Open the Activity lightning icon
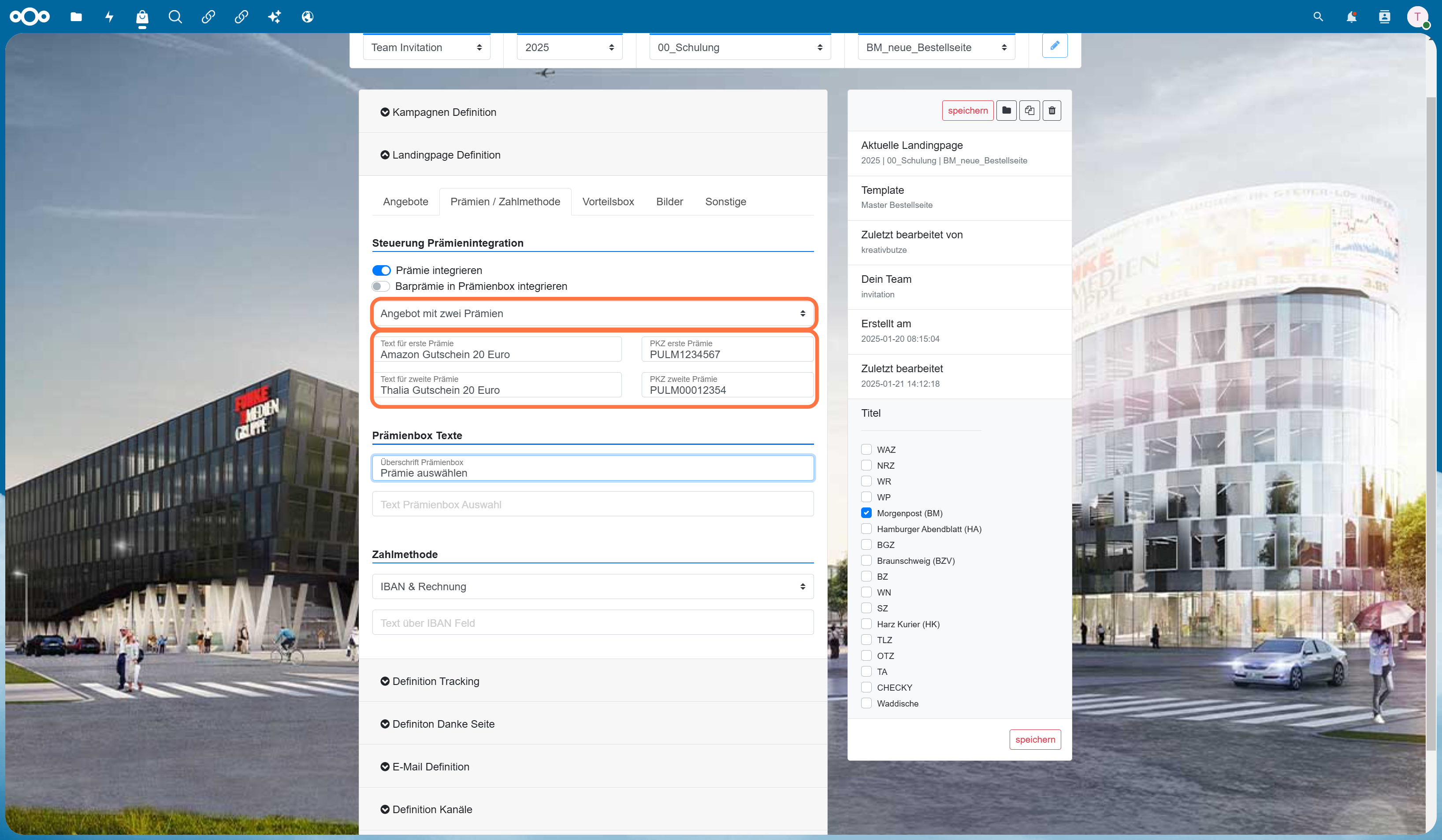This screenshot has width=1442, height=840. pos(109,17)
